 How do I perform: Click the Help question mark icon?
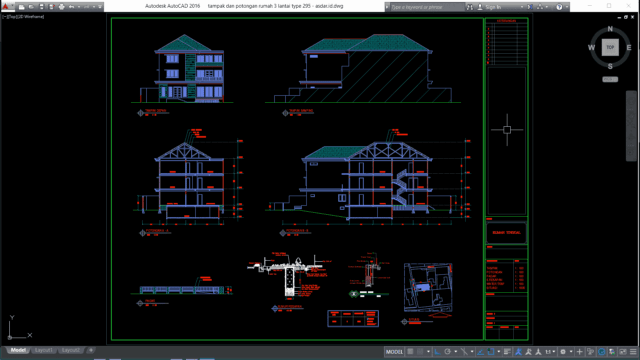click(559, 7)
